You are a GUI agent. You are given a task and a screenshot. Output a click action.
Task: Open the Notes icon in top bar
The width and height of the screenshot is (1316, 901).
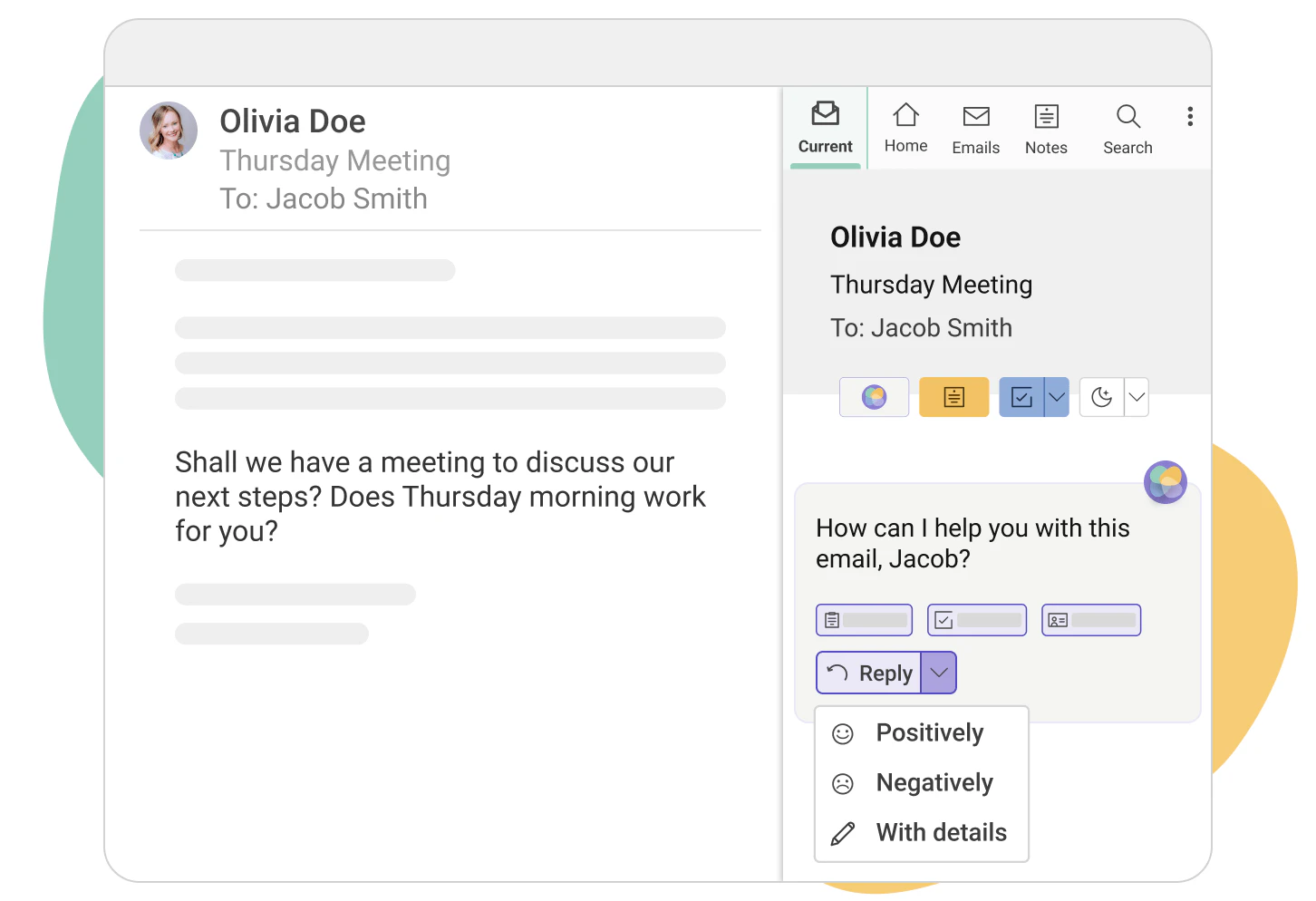point(1046,128)
